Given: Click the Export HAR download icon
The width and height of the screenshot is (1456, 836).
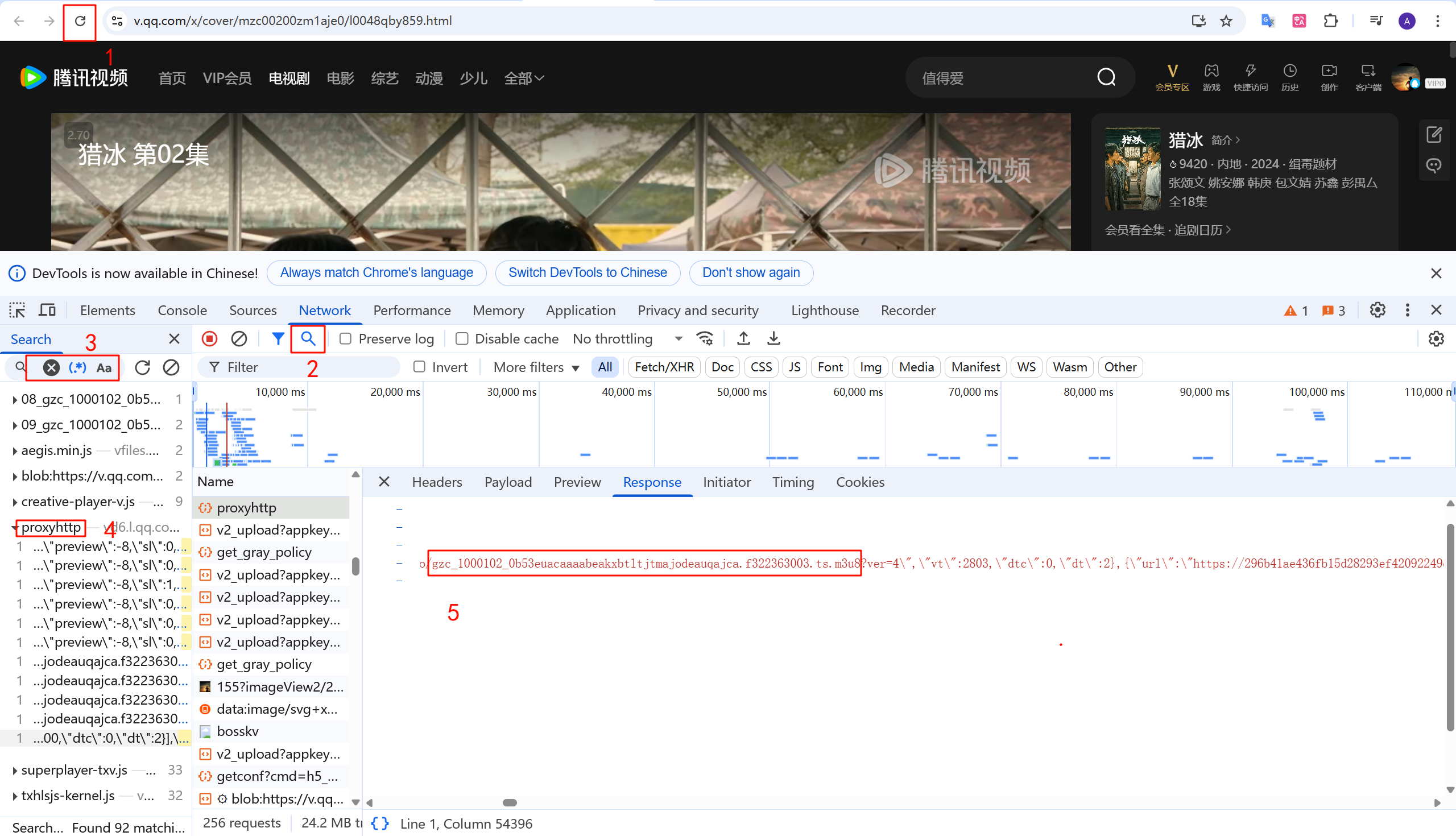Looking at the screenshot, I should coord(773,339).
